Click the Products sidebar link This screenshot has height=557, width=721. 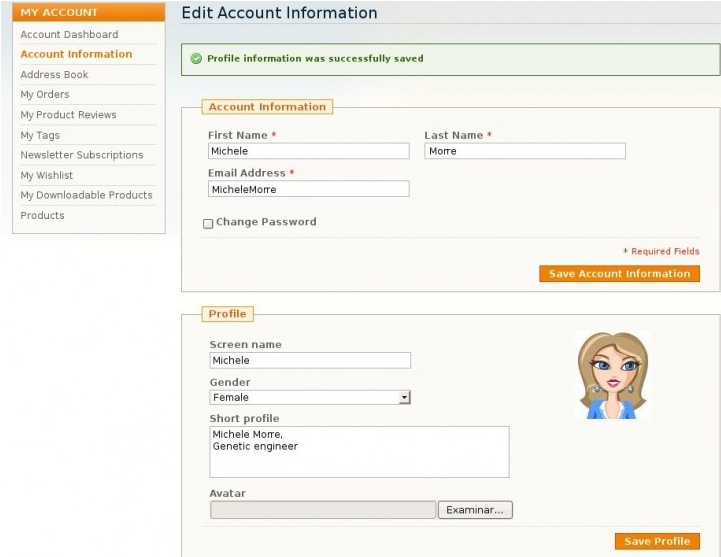42,215
